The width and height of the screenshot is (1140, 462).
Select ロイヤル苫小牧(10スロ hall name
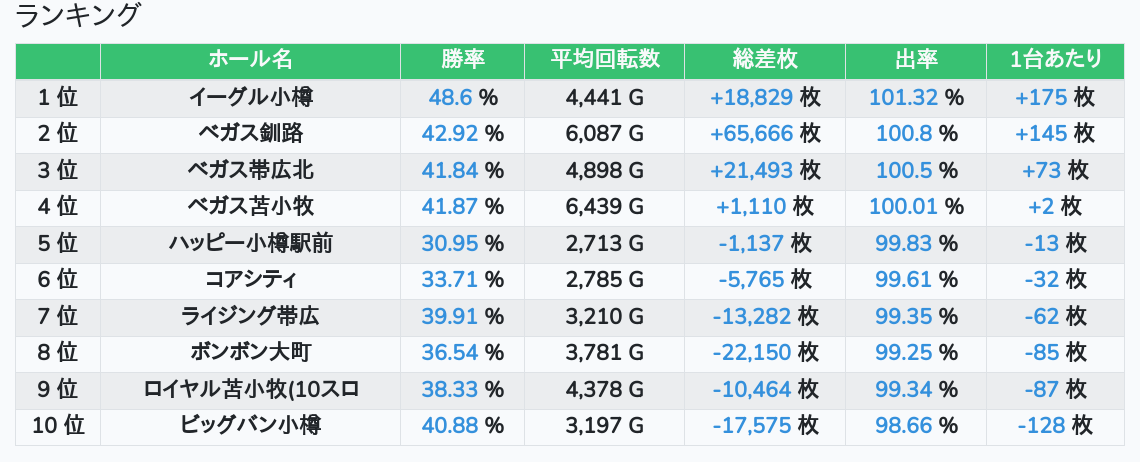250,389
